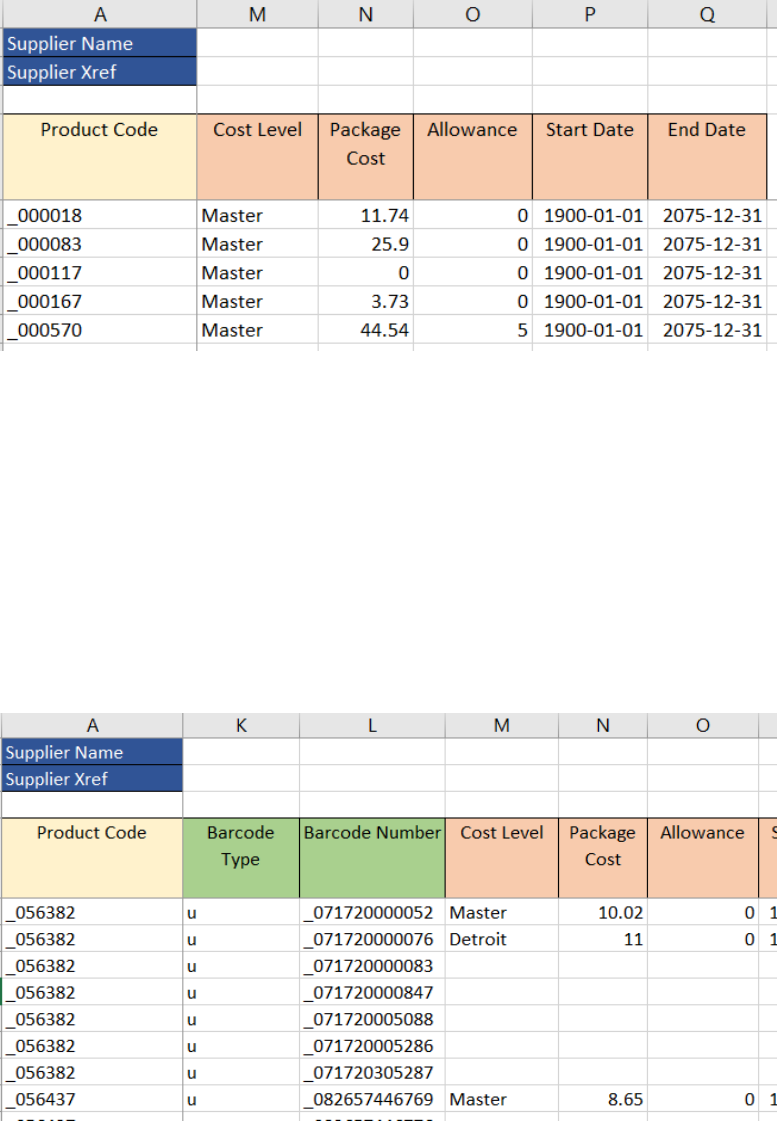Viewport: 777px width, 1121px height.
Task: Select product code cell _056437
Action: pos(91,1099)
